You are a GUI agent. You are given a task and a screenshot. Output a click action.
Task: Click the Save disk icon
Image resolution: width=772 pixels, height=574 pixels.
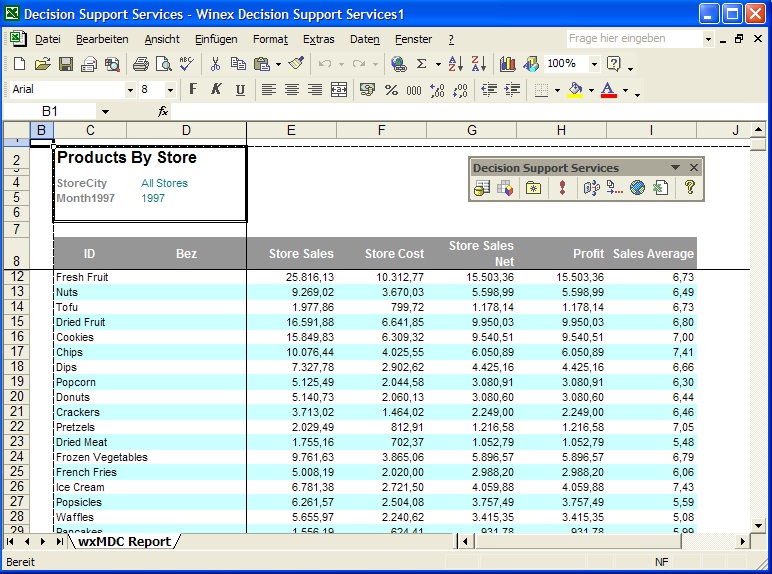click(65, 64)
